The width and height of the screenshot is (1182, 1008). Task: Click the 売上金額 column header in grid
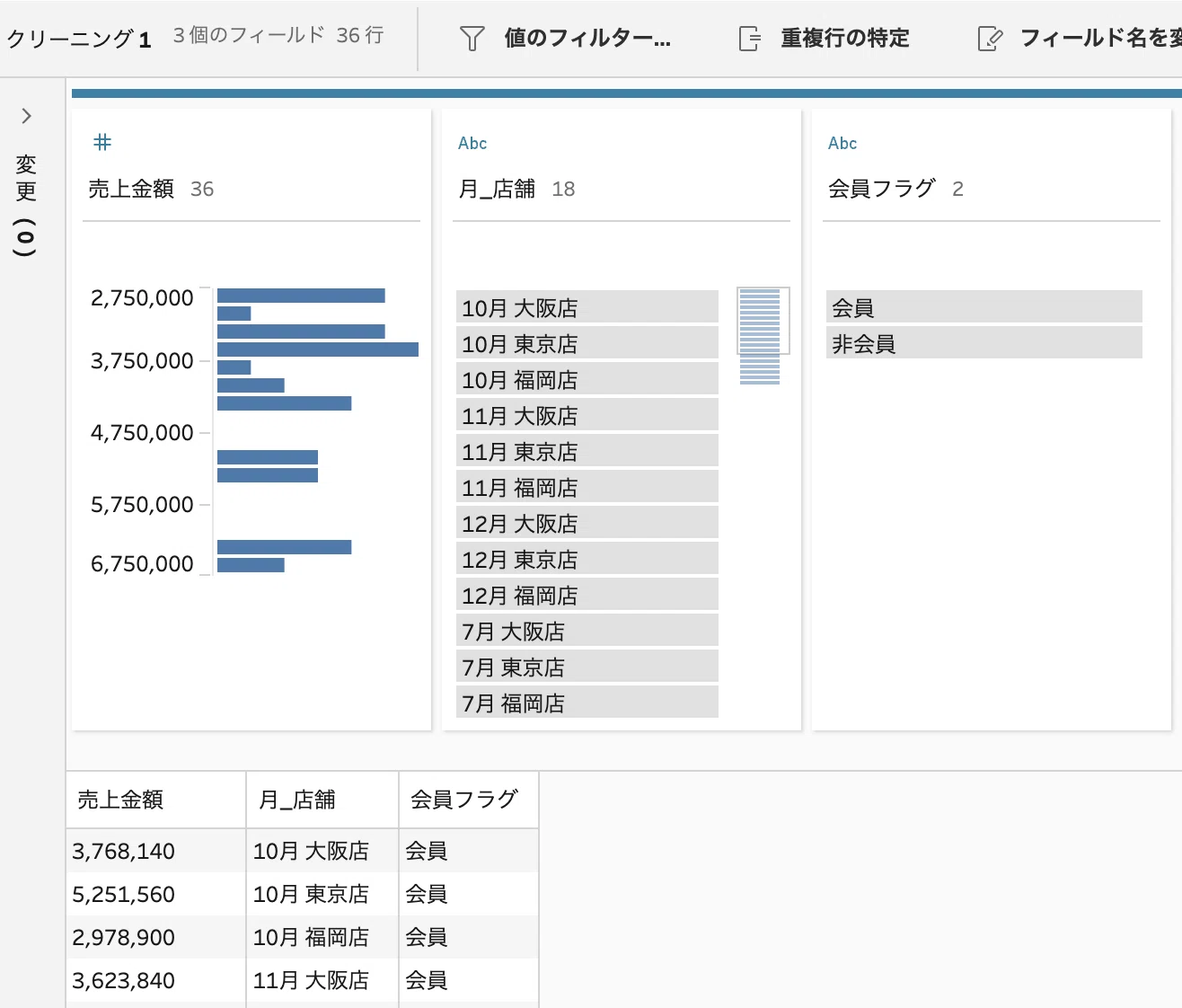click(x=156, y=800)
